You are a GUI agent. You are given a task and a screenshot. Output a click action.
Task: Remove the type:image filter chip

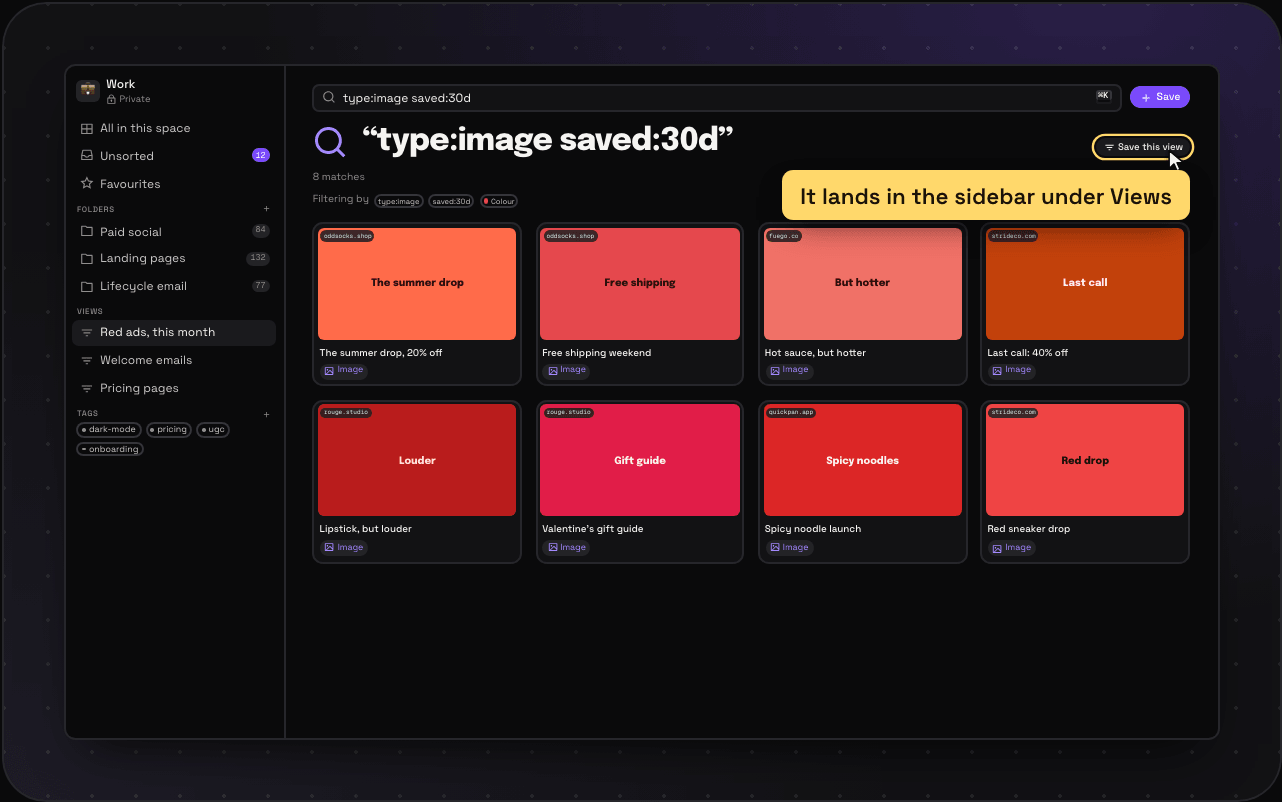tap(399, 201)
